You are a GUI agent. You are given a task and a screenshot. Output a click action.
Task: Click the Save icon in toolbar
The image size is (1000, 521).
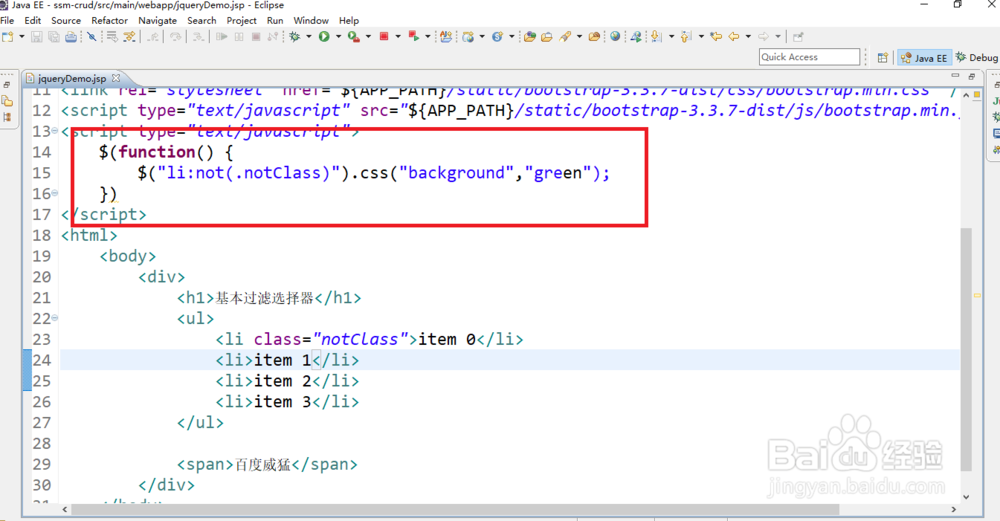tap(36, 37)
